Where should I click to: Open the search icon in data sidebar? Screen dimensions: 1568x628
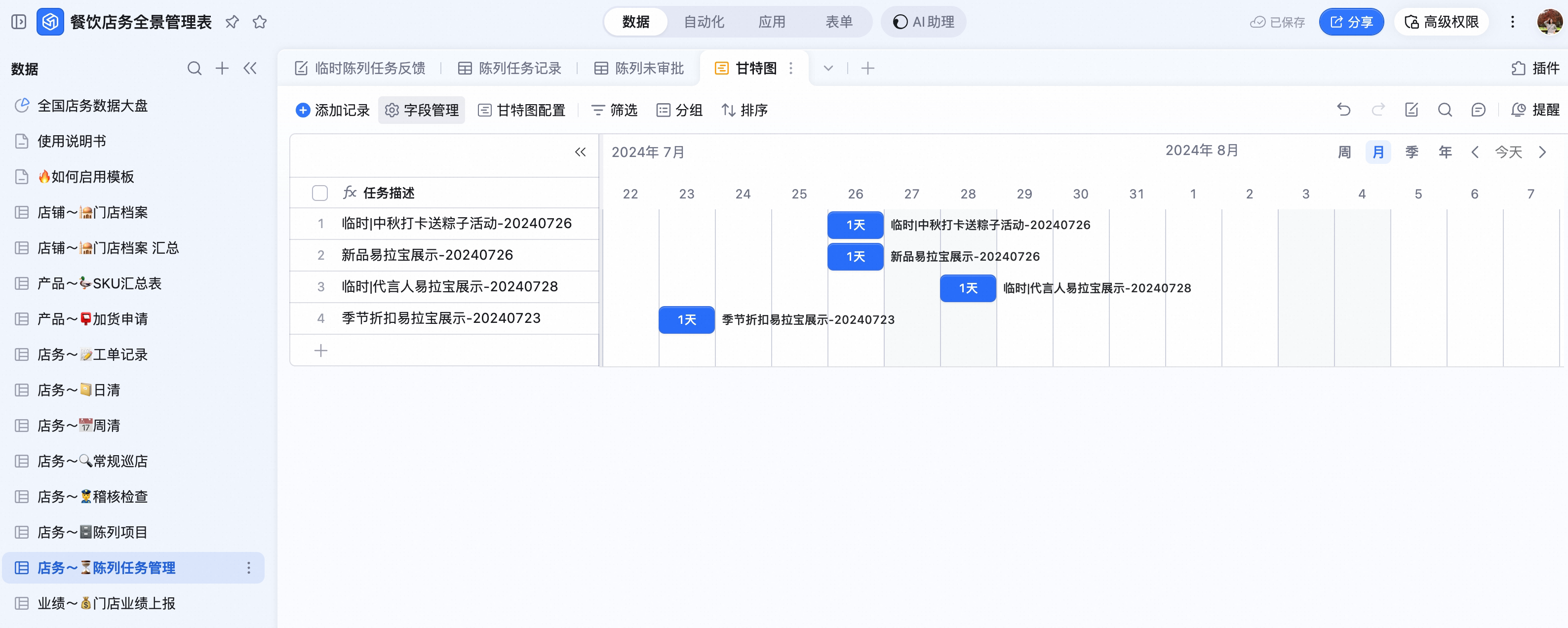click(194, 68)
